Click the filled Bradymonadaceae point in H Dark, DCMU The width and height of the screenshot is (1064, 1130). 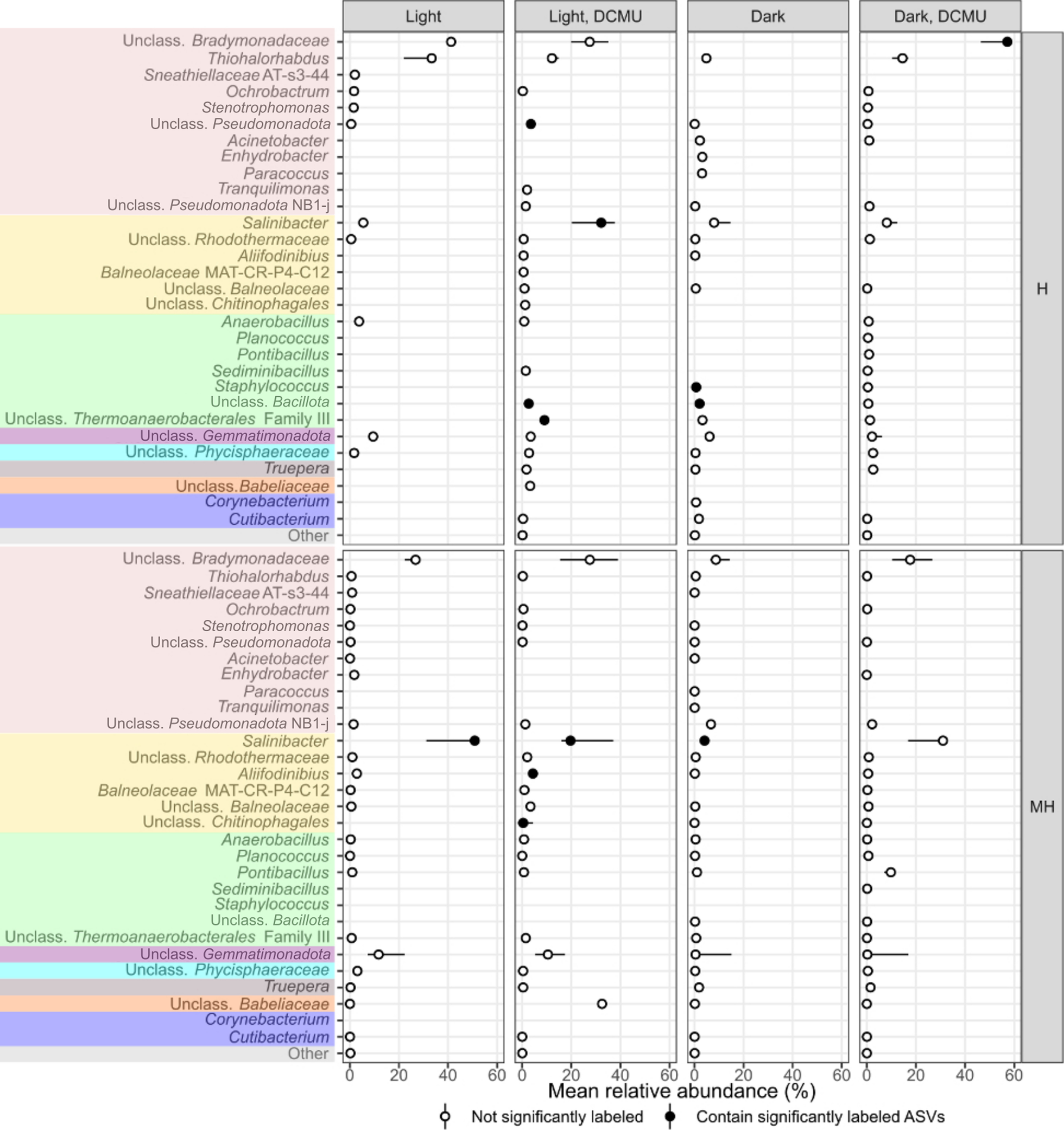click(1007, 41)
